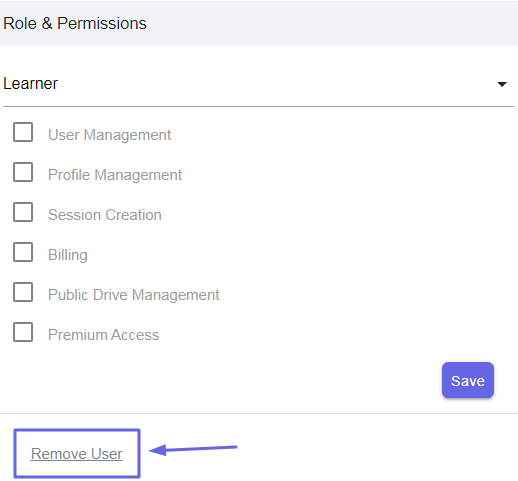Click the divider line above Remove User
Image resolution: width=518 pixels, height=481 pixels.
(x=259, y=414)
